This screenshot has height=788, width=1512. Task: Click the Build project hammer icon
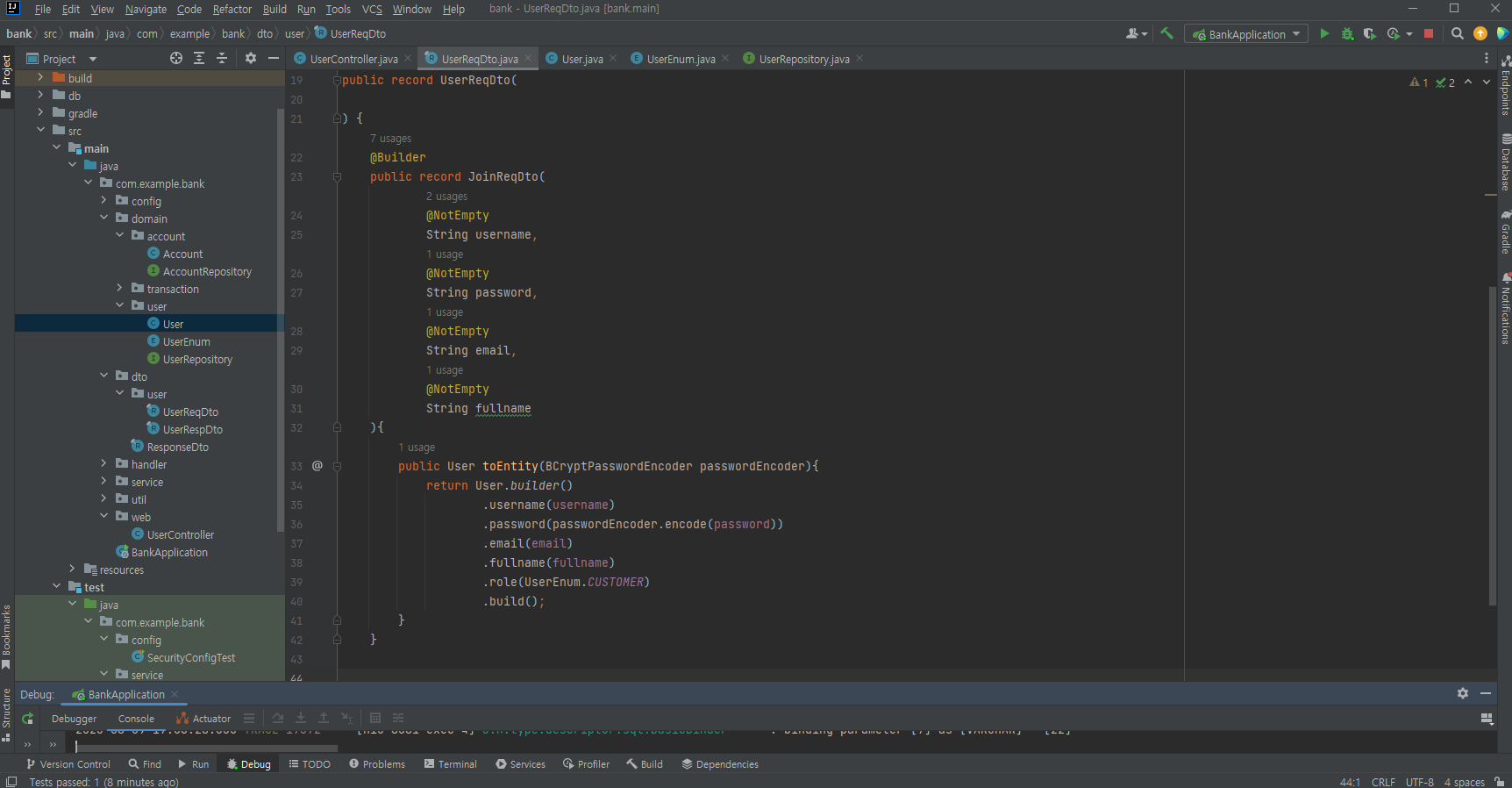1166,33
